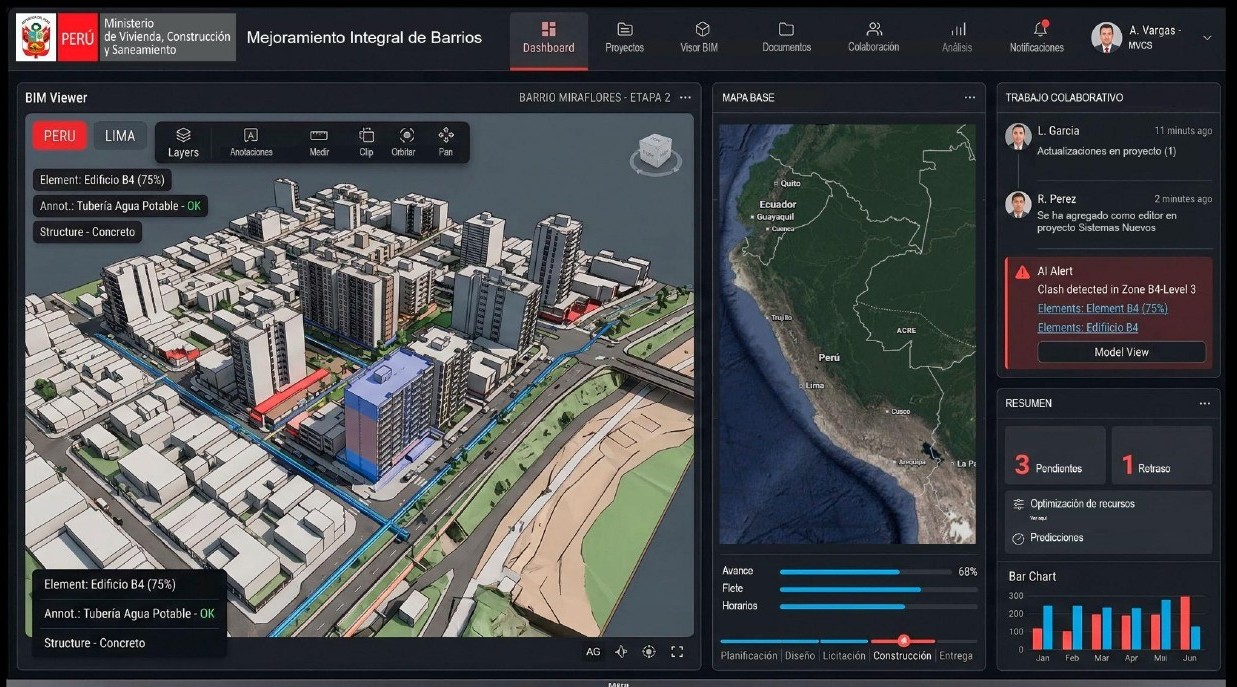
Task: Click the AG button in viewer footer
Action: point(593,651)
